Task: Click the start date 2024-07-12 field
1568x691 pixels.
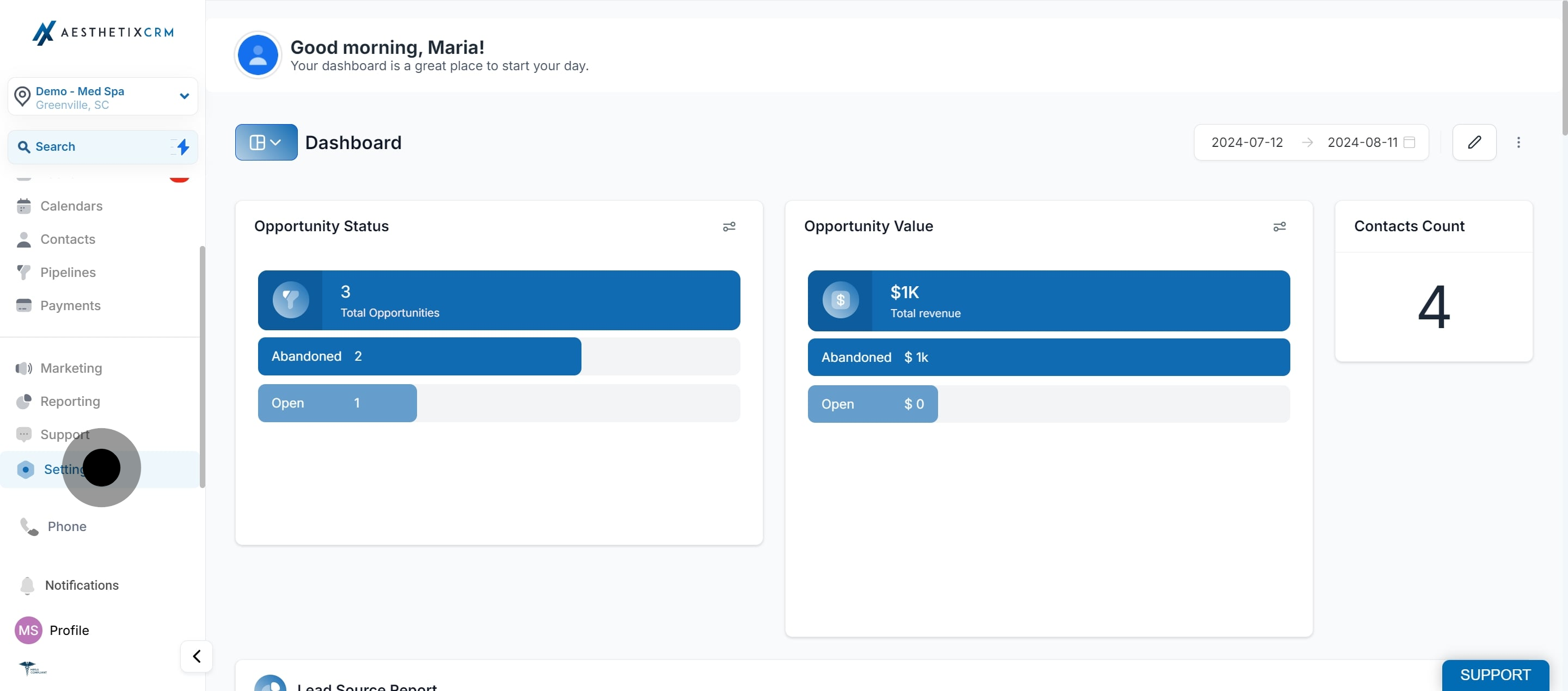Action: click(1246, 143)
